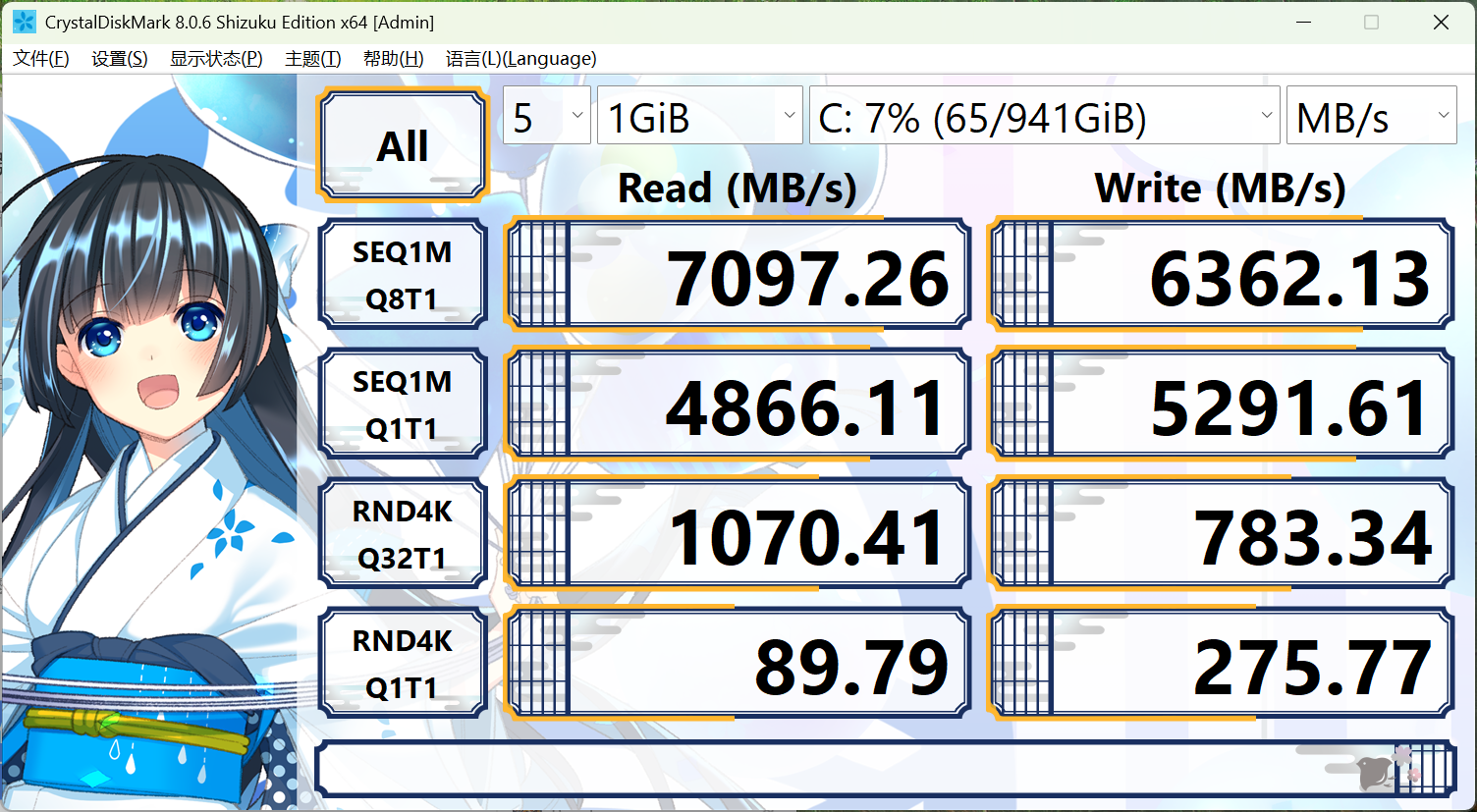
Task: Click the empty comment field at bottom
Action: [885, 769]
